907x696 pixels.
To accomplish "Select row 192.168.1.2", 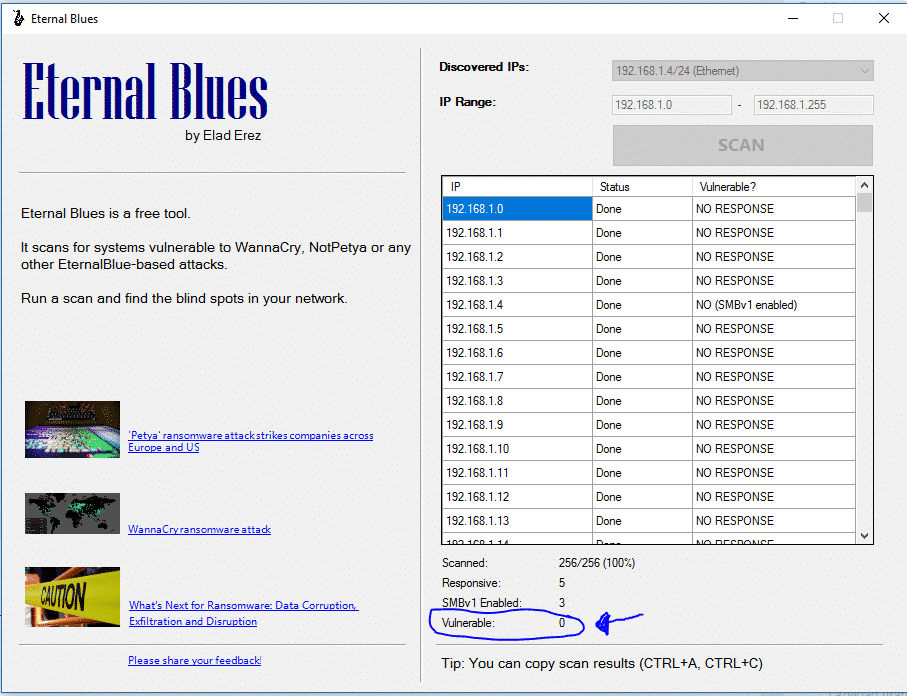I will pos(648,257).
